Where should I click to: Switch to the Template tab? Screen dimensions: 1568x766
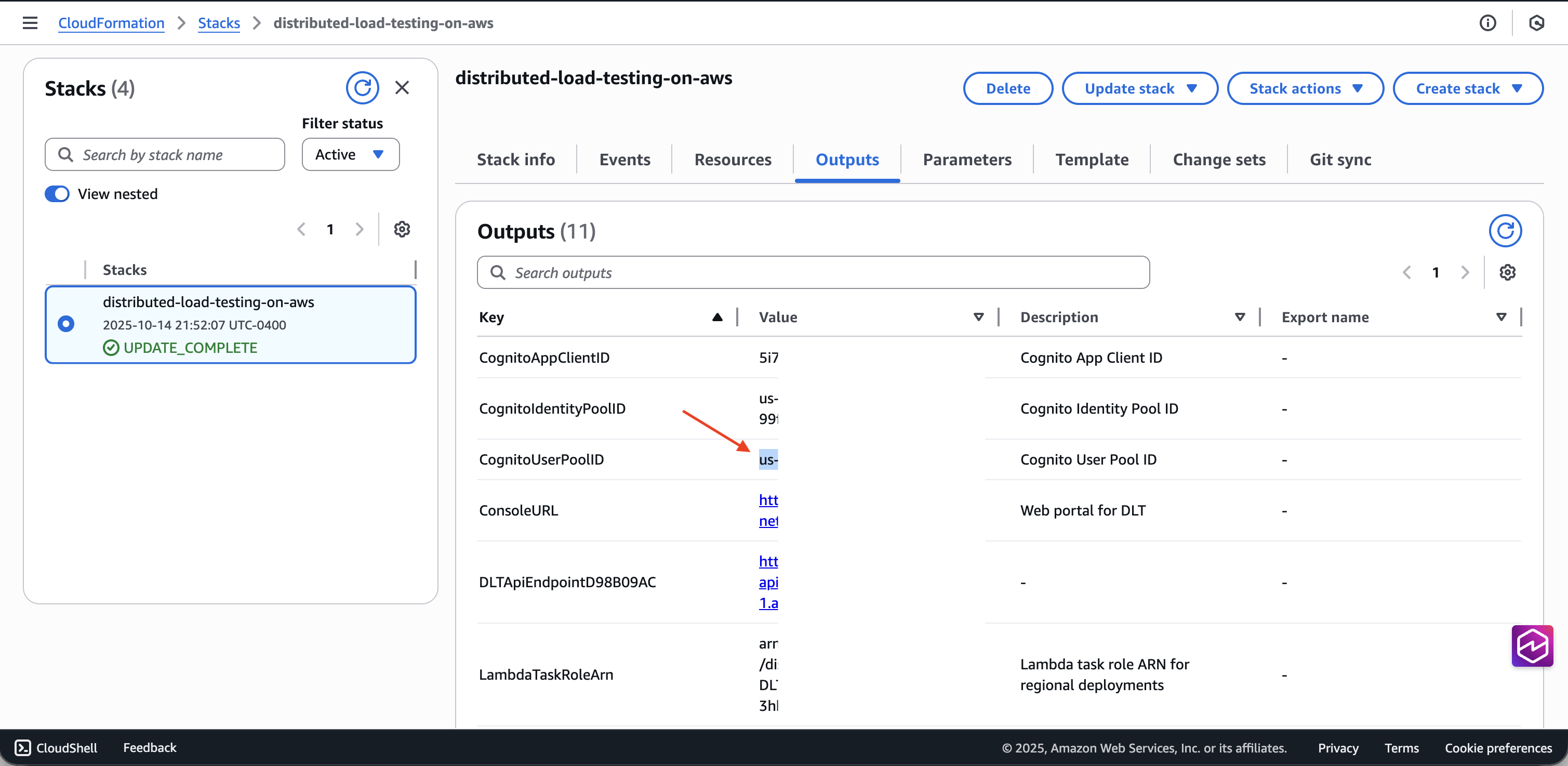(x=1092, y=159)
